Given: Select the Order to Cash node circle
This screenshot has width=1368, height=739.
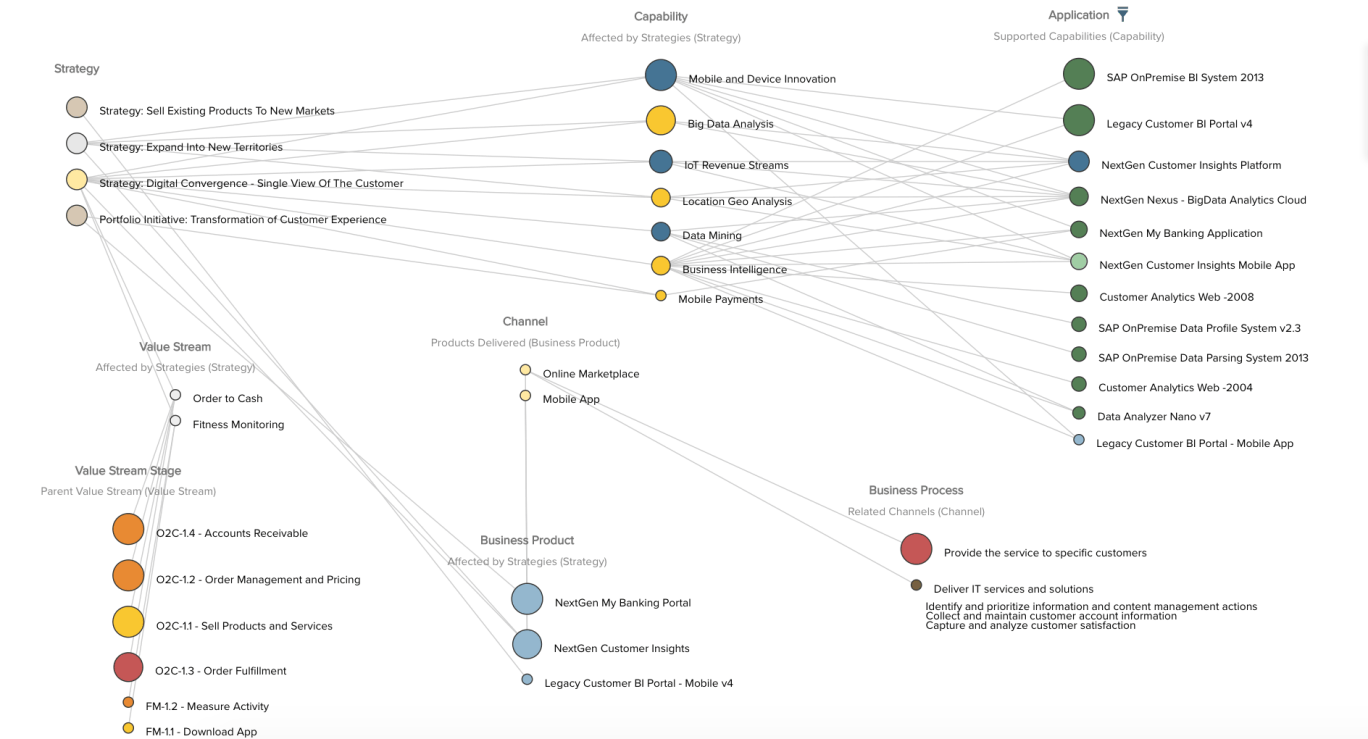Looking at the screenshot, I should pos(175,395).
